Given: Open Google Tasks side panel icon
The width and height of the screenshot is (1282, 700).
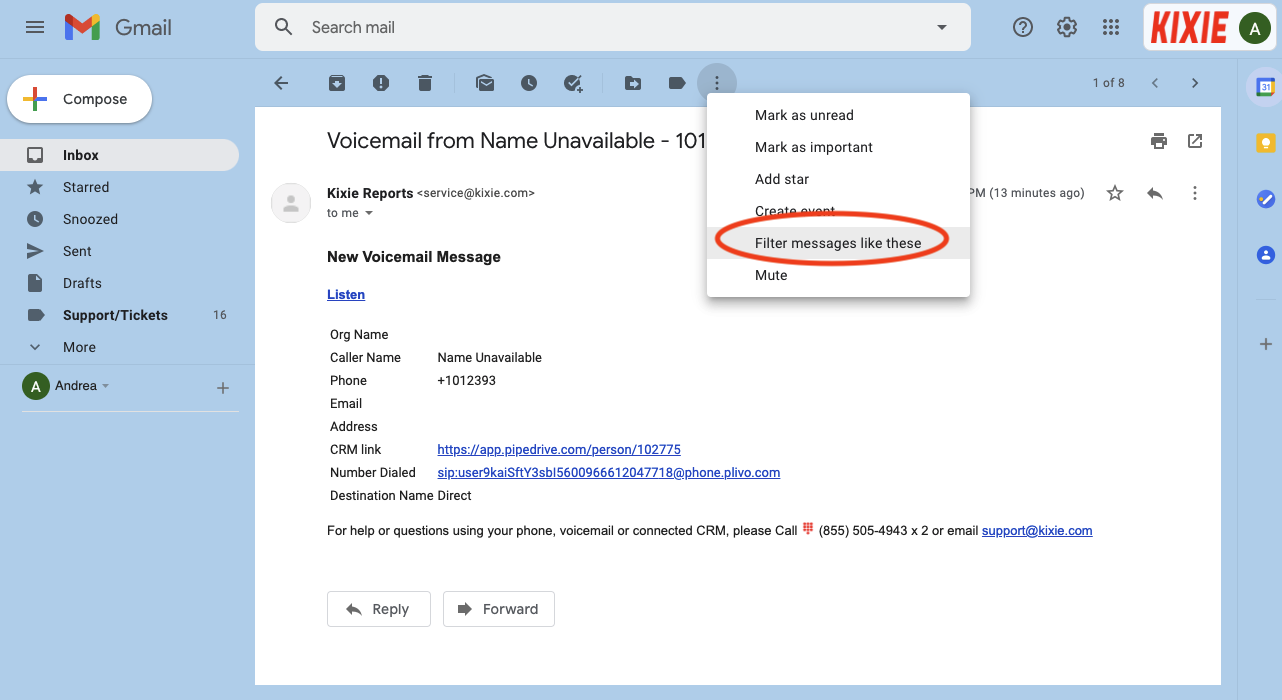Looking at the screenshot, I should 1265,199.
